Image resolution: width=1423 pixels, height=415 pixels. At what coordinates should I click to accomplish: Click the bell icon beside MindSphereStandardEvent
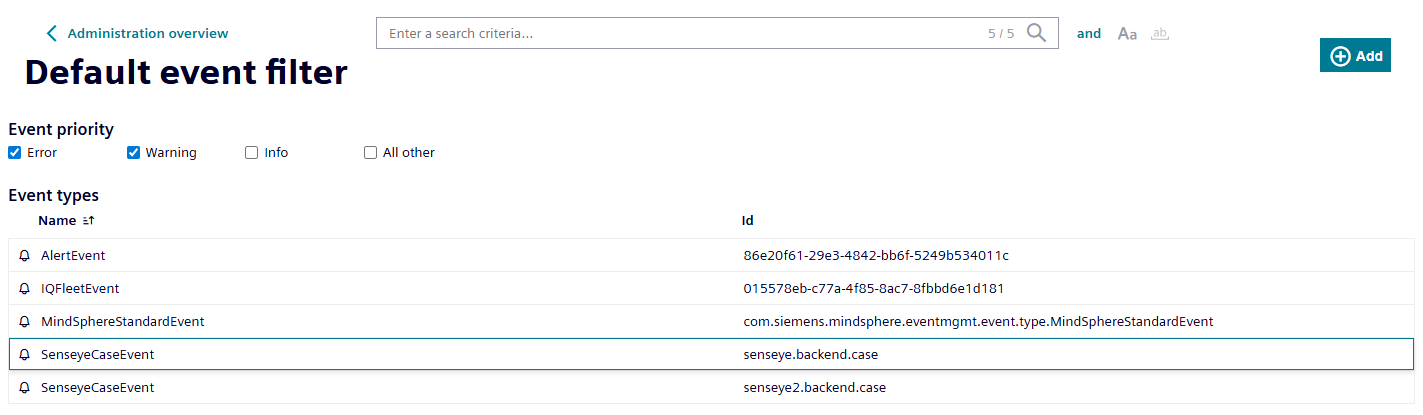[x=24, y=322]
